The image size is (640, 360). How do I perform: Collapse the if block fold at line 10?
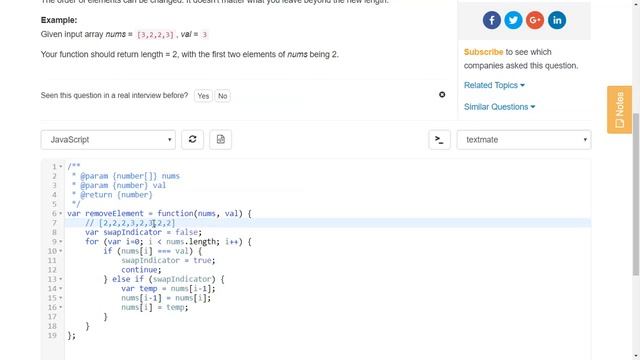point(61,251)
